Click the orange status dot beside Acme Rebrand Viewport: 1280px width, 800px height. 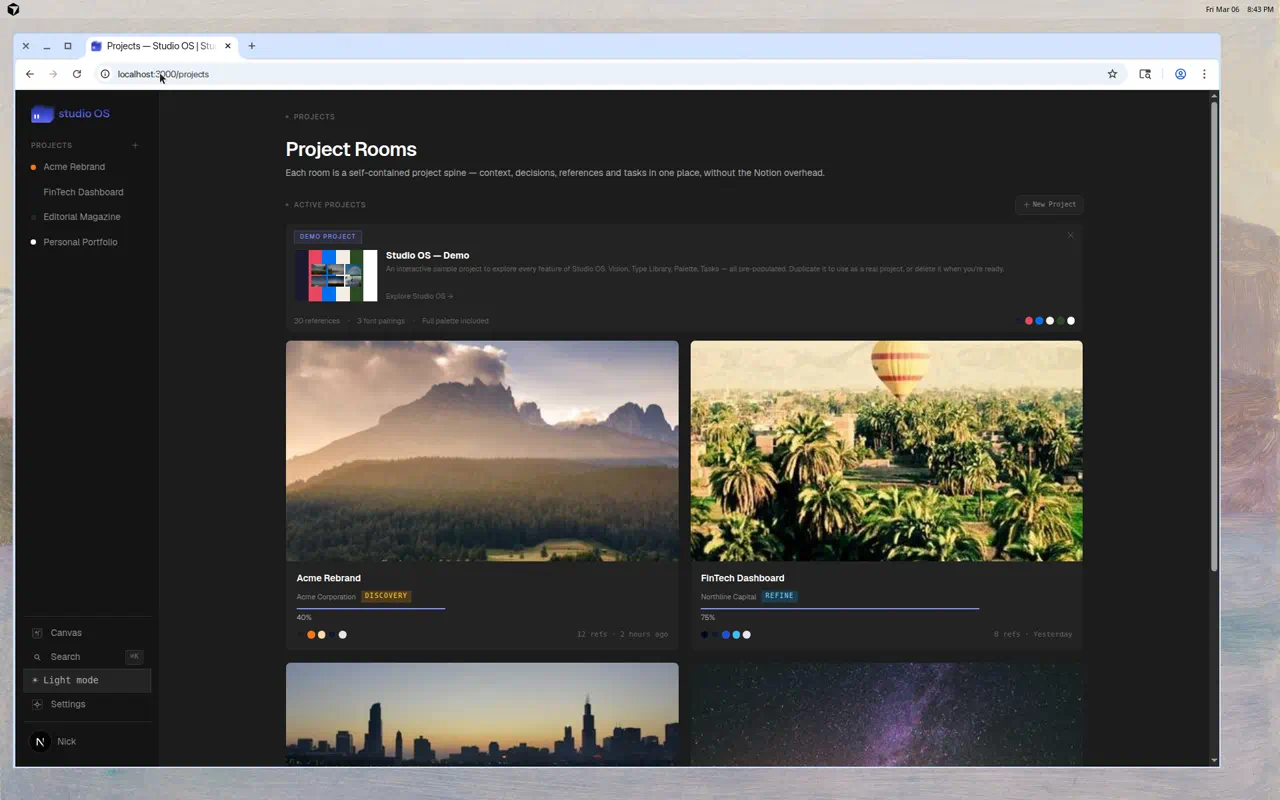click(x=33, y=166)
